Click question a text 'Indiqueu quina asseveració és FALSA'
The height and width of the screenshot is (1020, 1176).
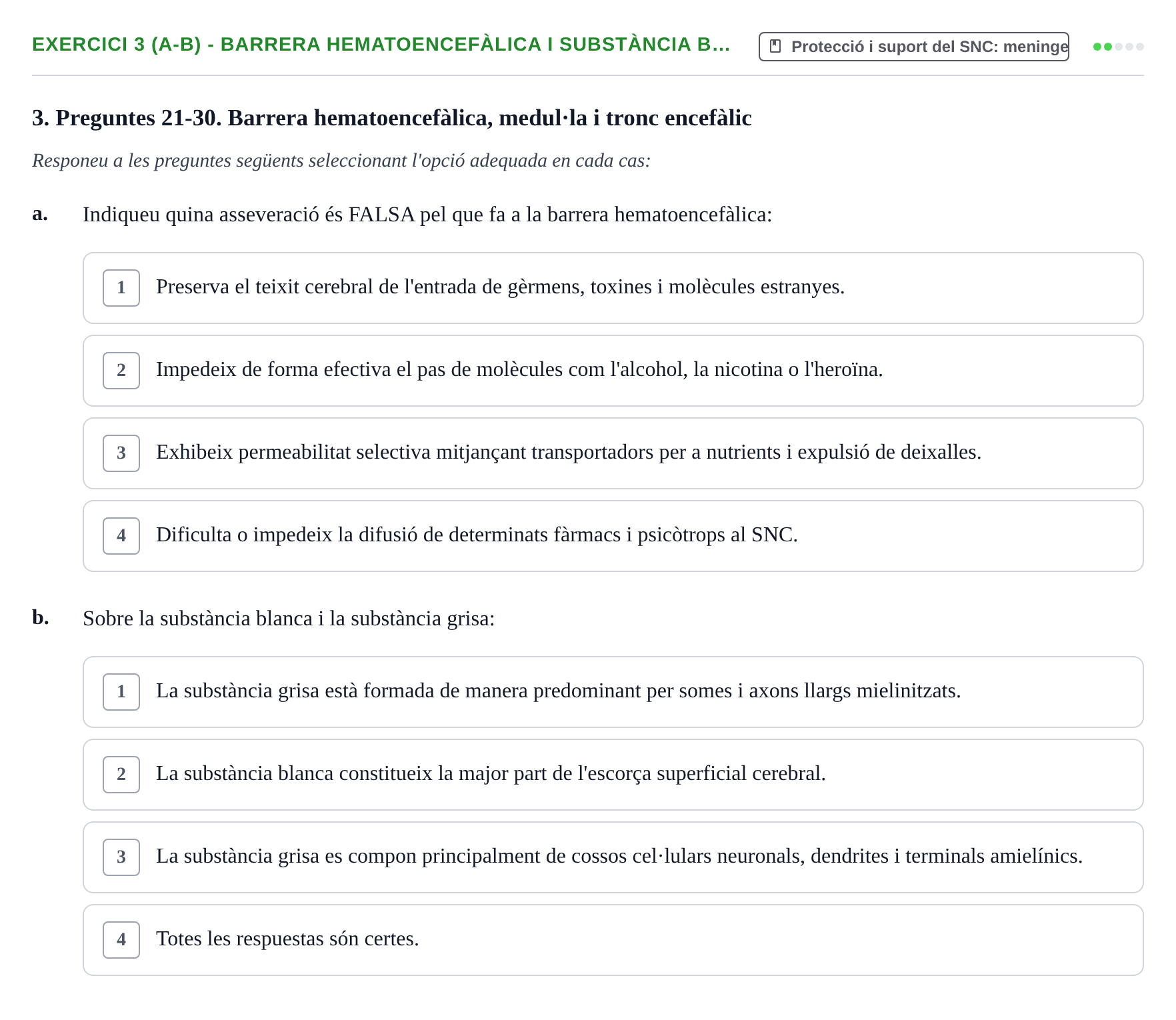[427, 215]
